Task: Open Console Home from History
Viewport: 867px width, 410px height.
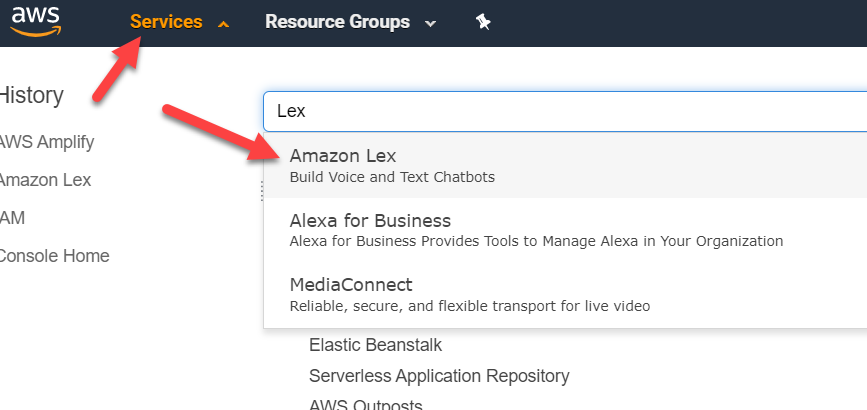Action: click(54, 256)
